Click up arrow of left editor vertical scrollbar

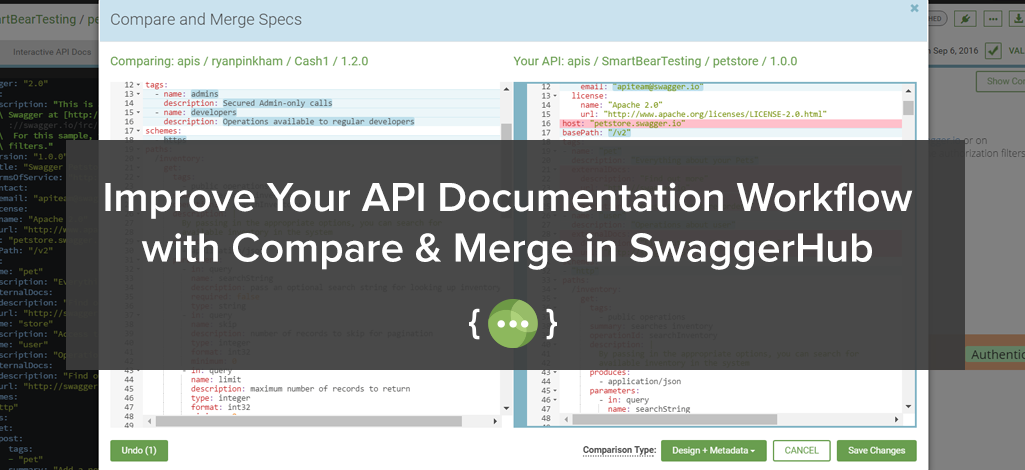tap(506, 87)
